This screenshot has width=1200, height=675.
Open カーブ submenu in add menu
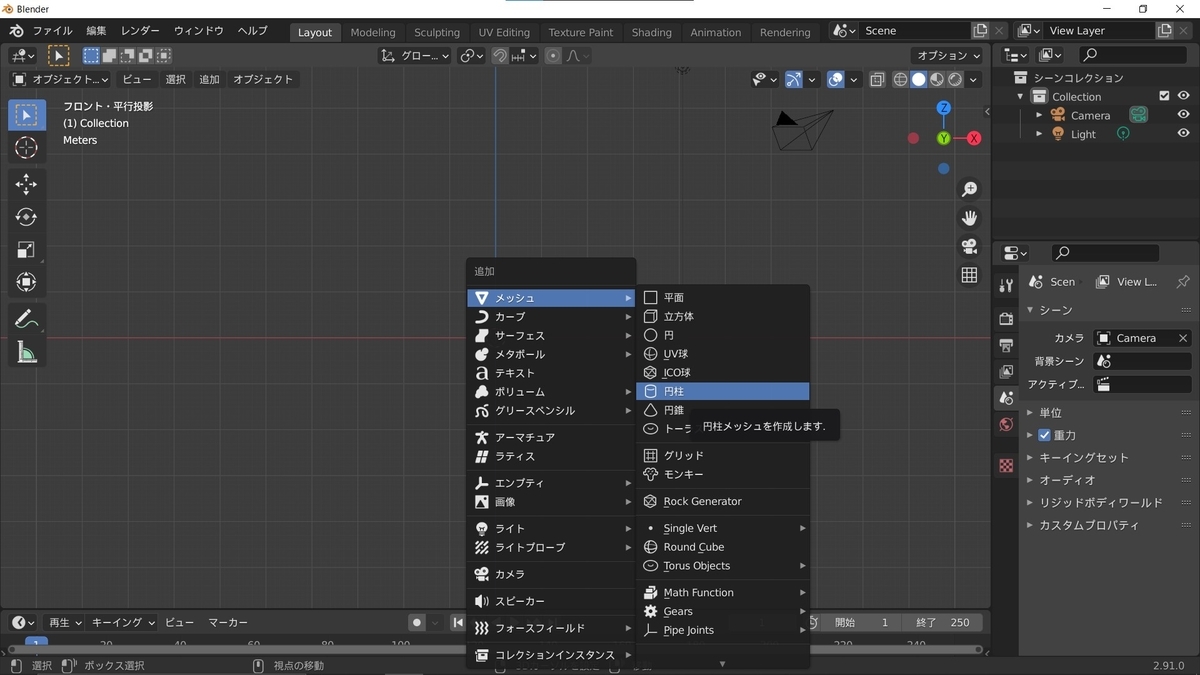[552, 316]
